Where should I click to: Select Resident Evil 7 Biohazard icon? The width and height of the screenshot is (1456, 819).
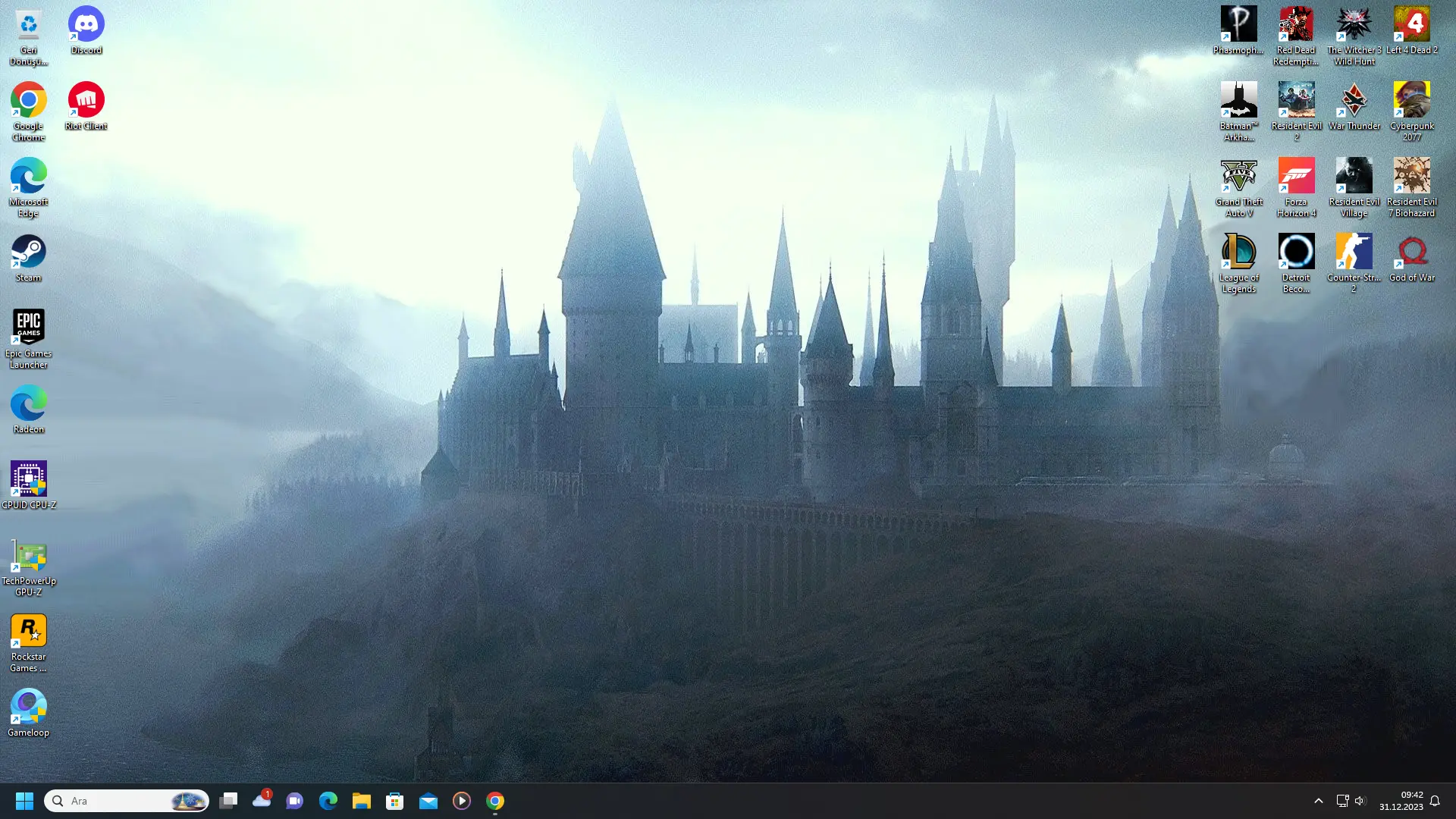(x=1411, y=187)
